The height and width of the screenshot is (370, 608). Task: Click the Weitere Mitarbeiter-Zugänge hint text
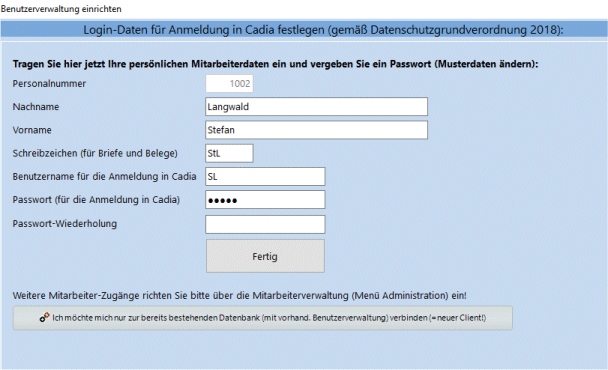pos(240,296)
